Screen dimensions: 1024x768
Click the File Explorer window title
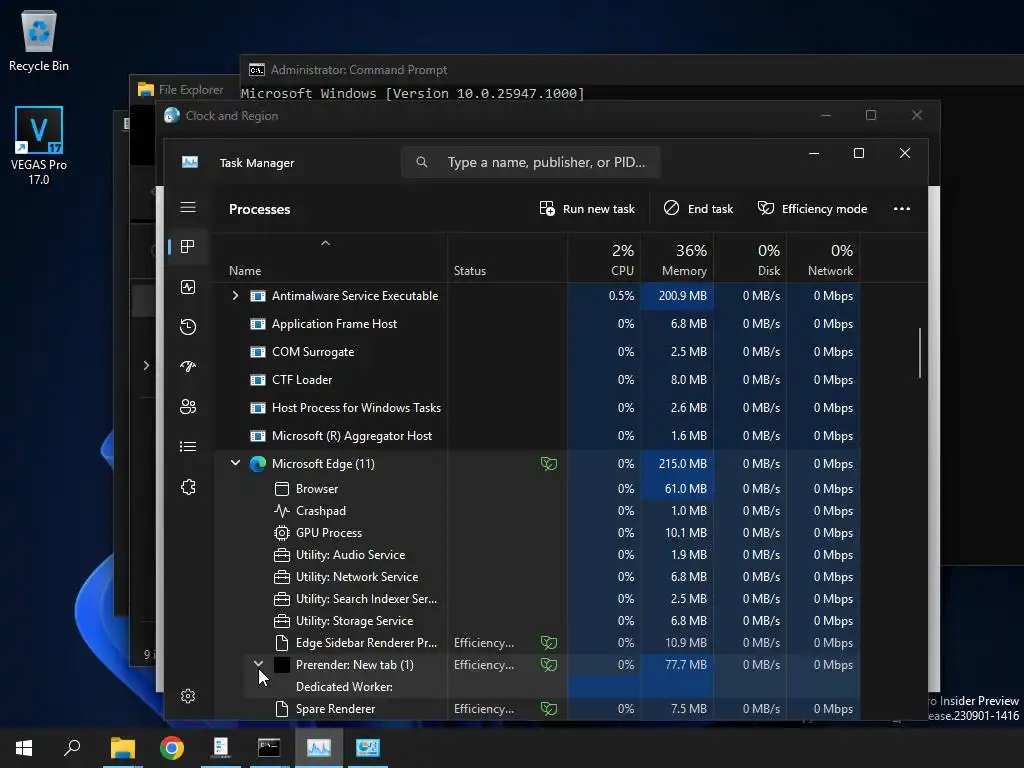click(191, 89)
